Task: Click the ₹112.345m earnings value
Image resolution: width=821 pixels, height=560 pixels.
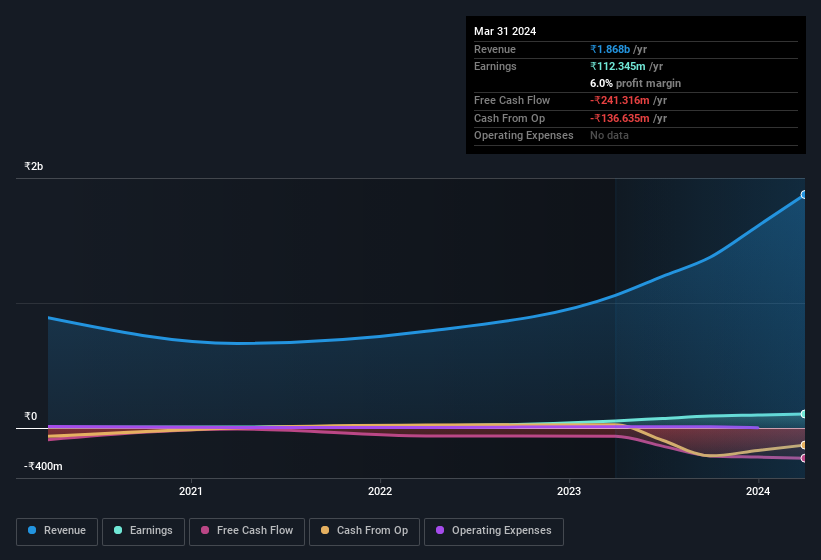Action: 618,66
